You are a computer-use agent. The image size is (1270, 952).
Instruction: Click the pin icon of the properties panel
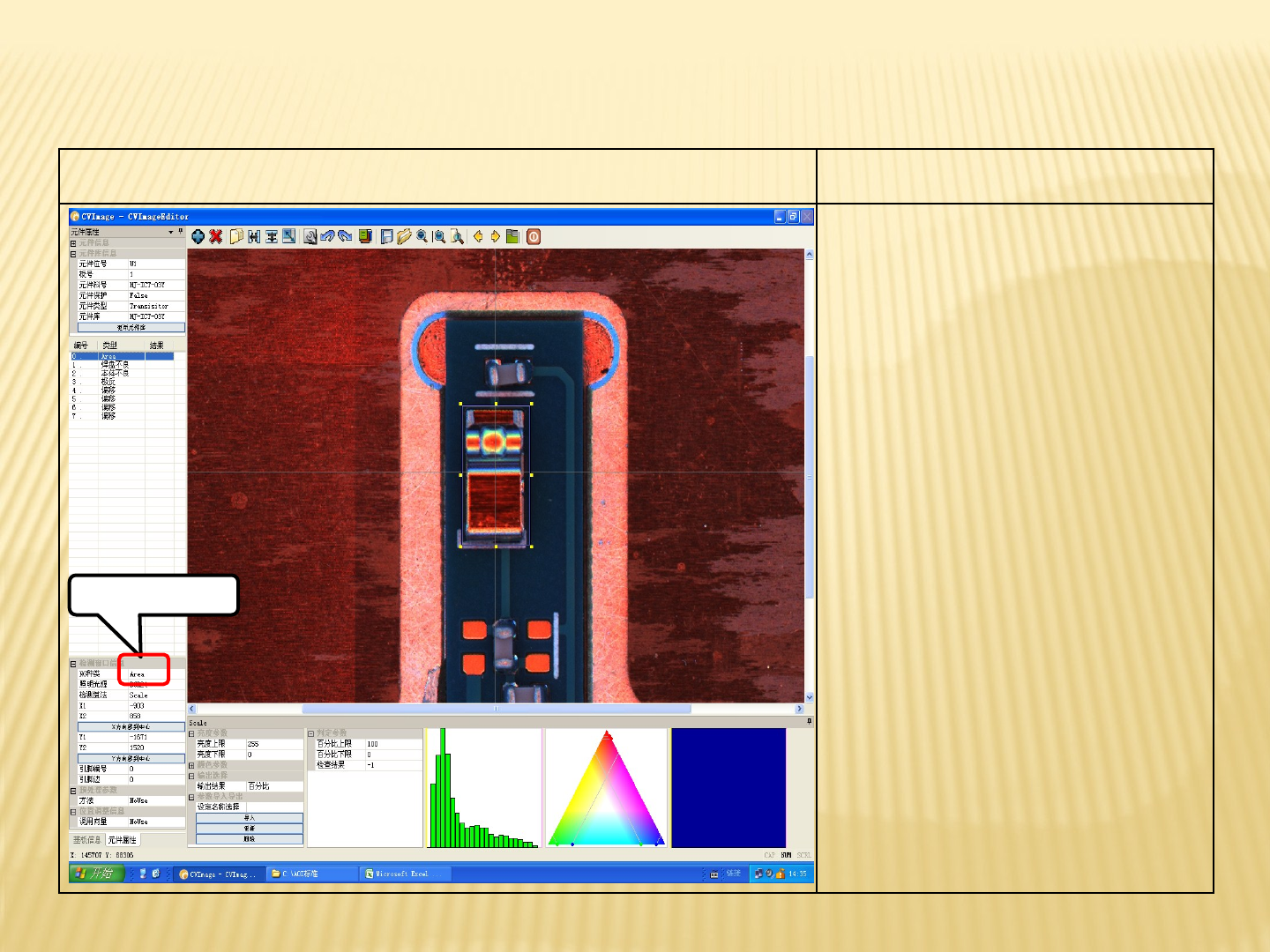coord(181,232)
